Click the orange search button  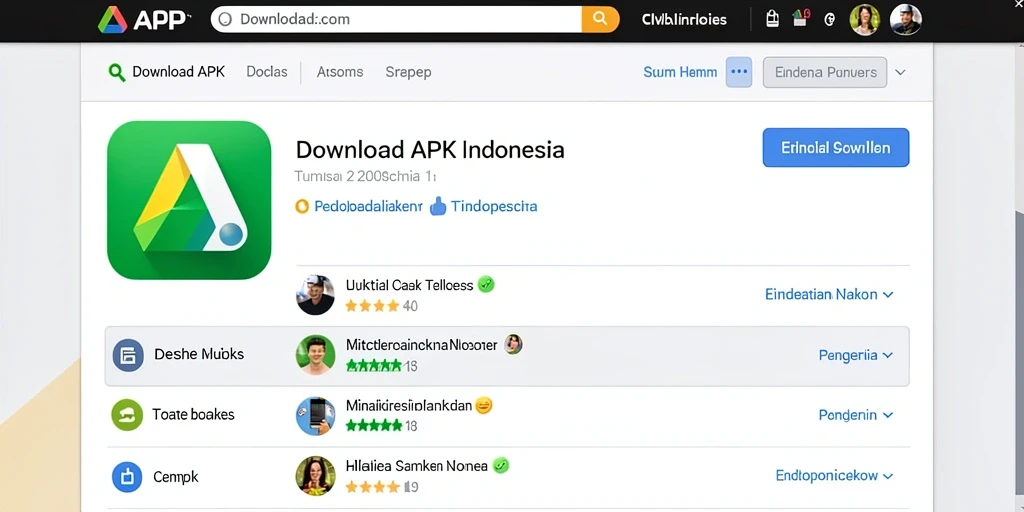coord(600,20)
